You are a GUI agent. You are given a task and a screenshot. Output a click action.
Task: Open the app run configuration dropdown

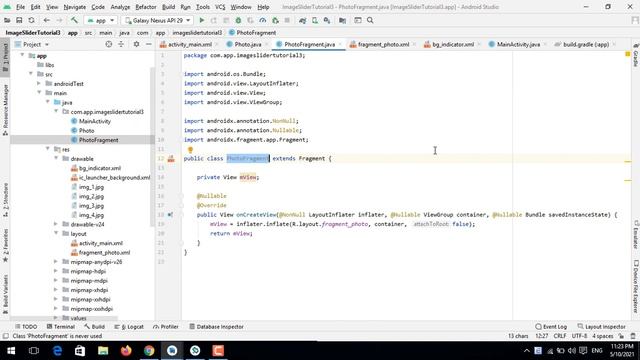click(x=101, y=20)
